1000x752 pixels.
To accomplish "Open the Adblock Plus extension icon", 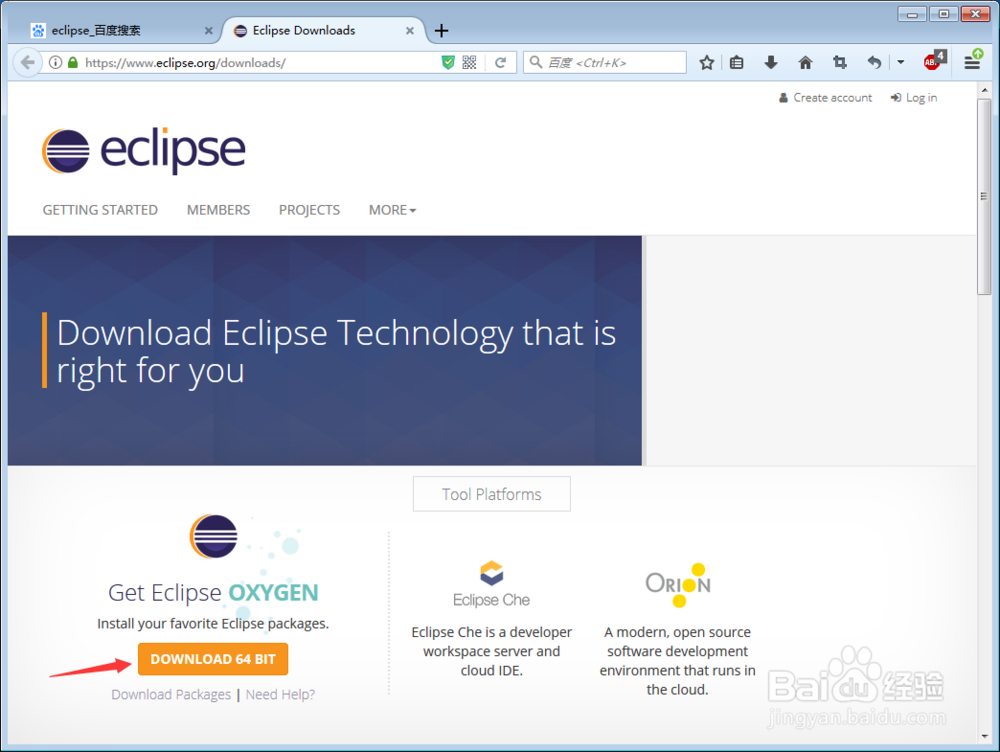I will pyautogui.click(x=934, y=60).
